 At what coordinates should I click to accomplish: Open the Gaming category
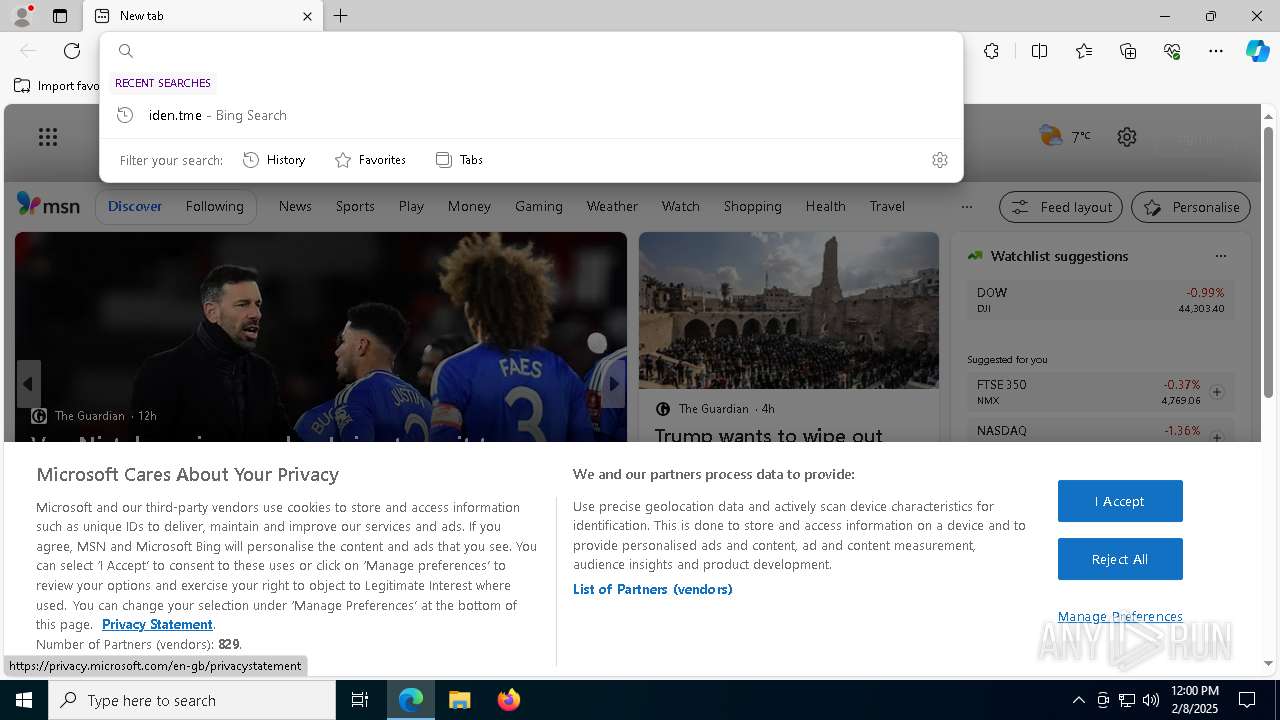[x=539, y=206]
